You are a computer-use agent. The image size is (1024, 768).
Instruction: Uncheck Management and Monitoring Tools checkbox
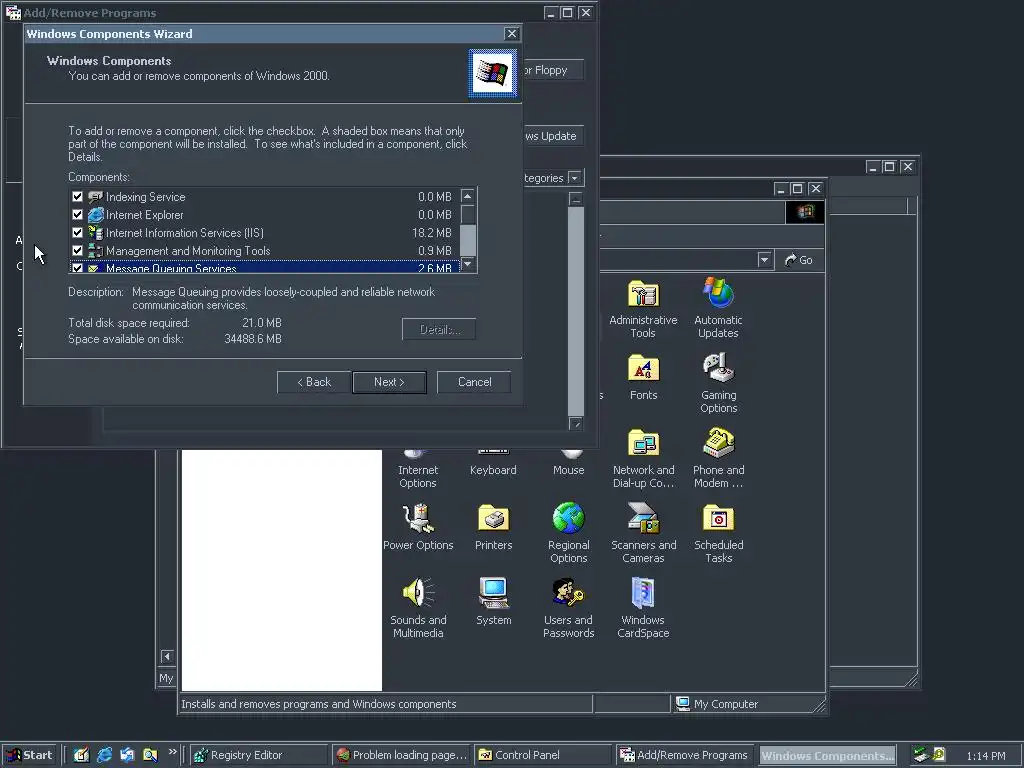[x=77, y=251]
